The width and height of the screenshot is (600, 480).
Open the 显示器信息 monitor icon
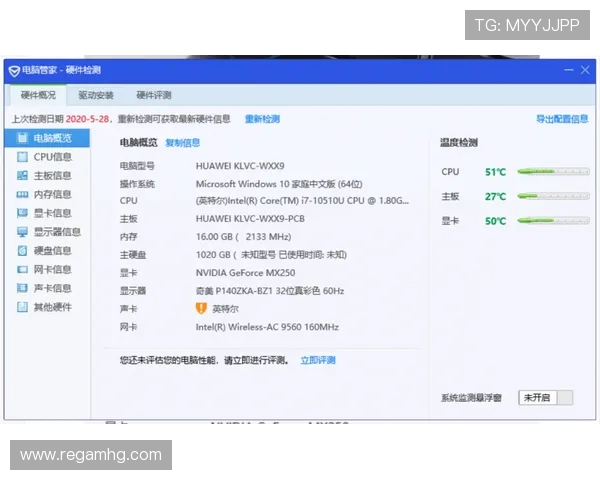click(x=23, y=232)
